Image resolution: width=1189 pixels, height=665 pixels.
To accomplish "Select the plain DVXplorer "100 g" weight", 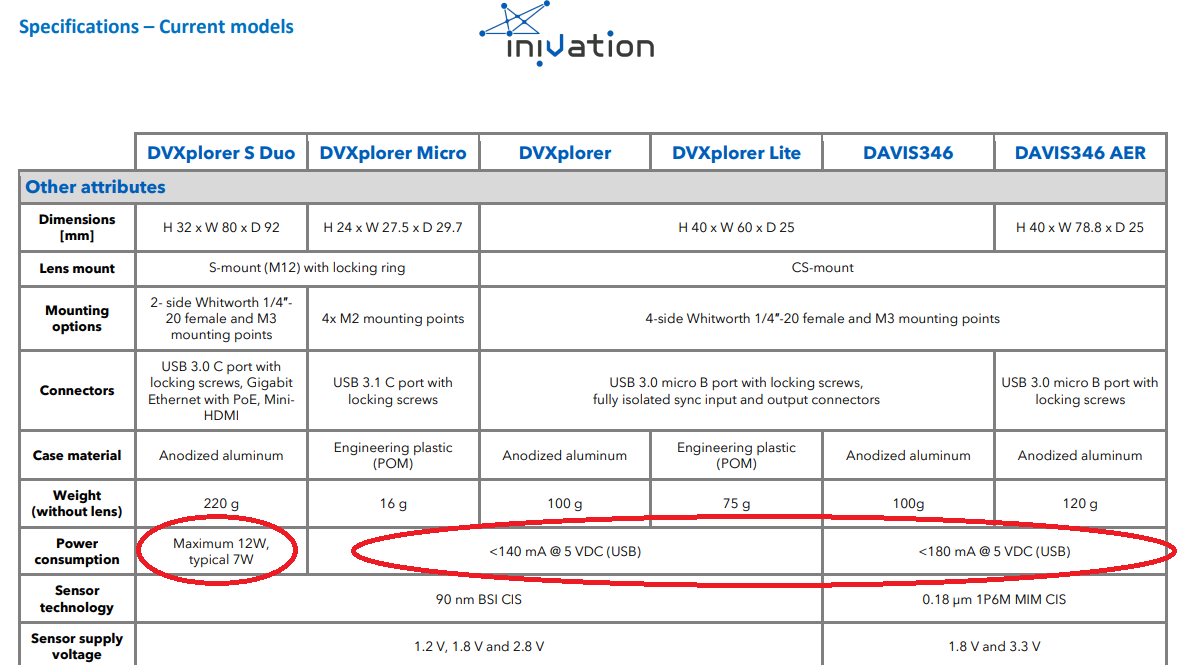I will point(565,503).
